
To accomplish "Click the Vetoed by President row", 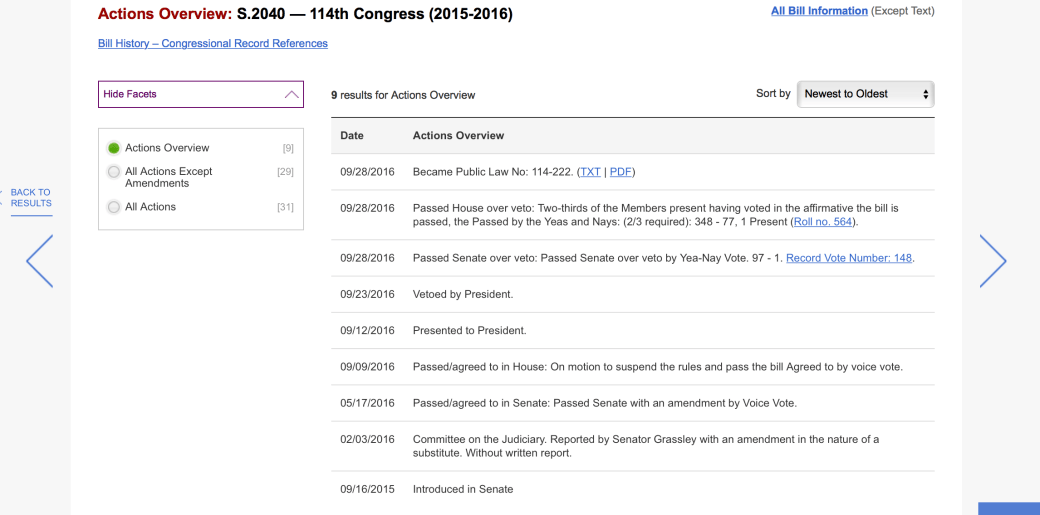I will [x=463, y=295].
